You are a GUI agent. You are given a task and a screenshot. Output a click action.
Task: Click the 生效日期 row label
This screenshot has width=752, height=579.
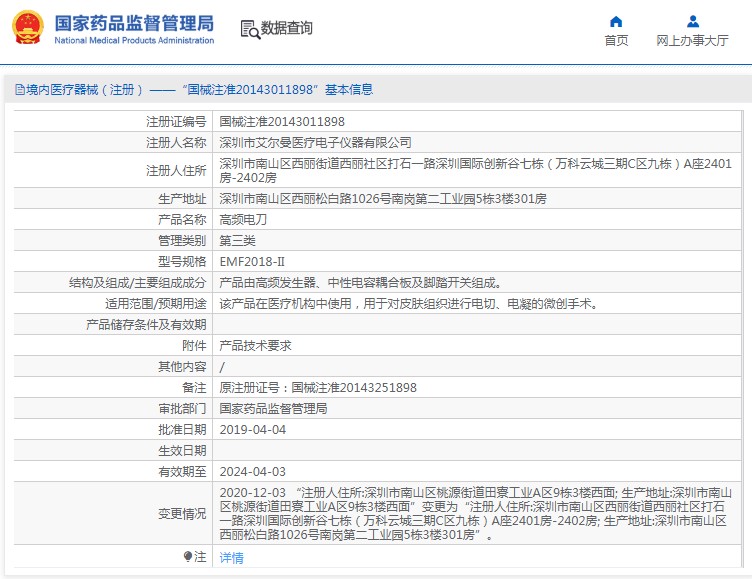click(x=182, y=451)
